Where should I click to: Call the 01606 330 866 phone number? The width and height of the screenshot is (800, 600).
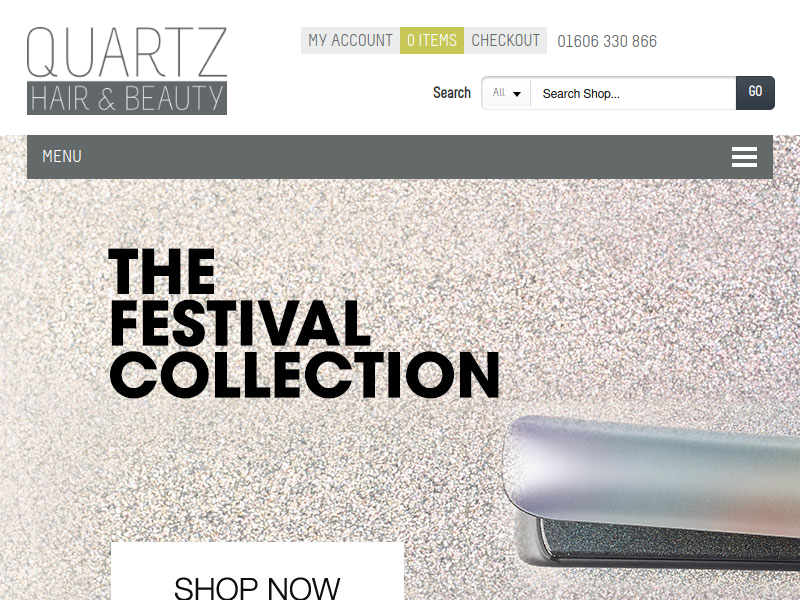(607, 41)
